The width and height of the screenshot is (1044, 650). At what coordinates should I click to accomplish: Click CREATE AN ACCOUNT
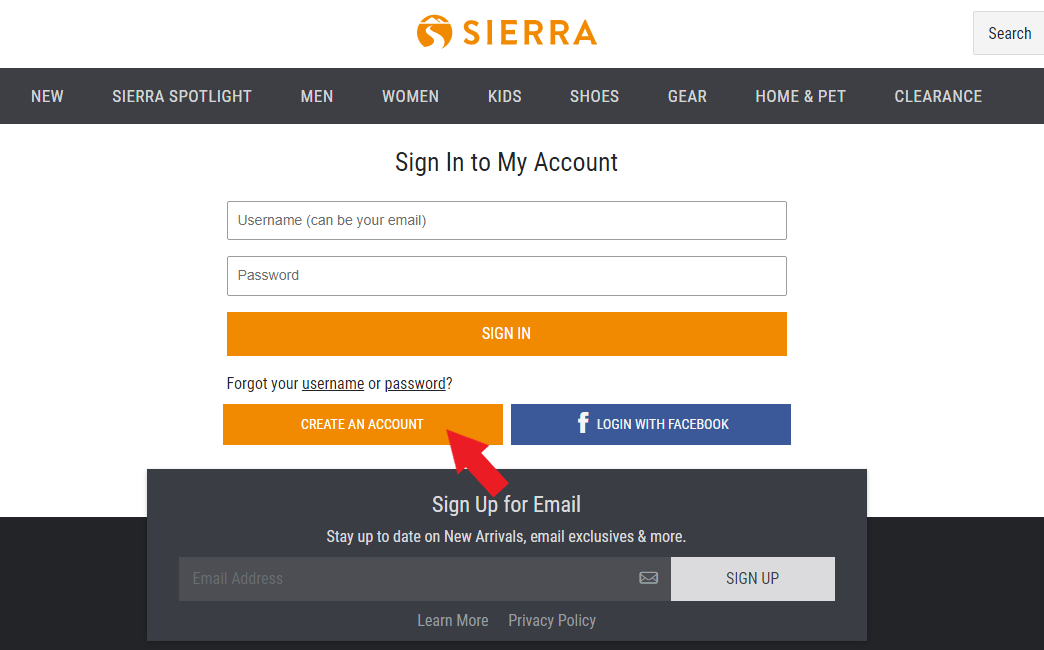362,423
